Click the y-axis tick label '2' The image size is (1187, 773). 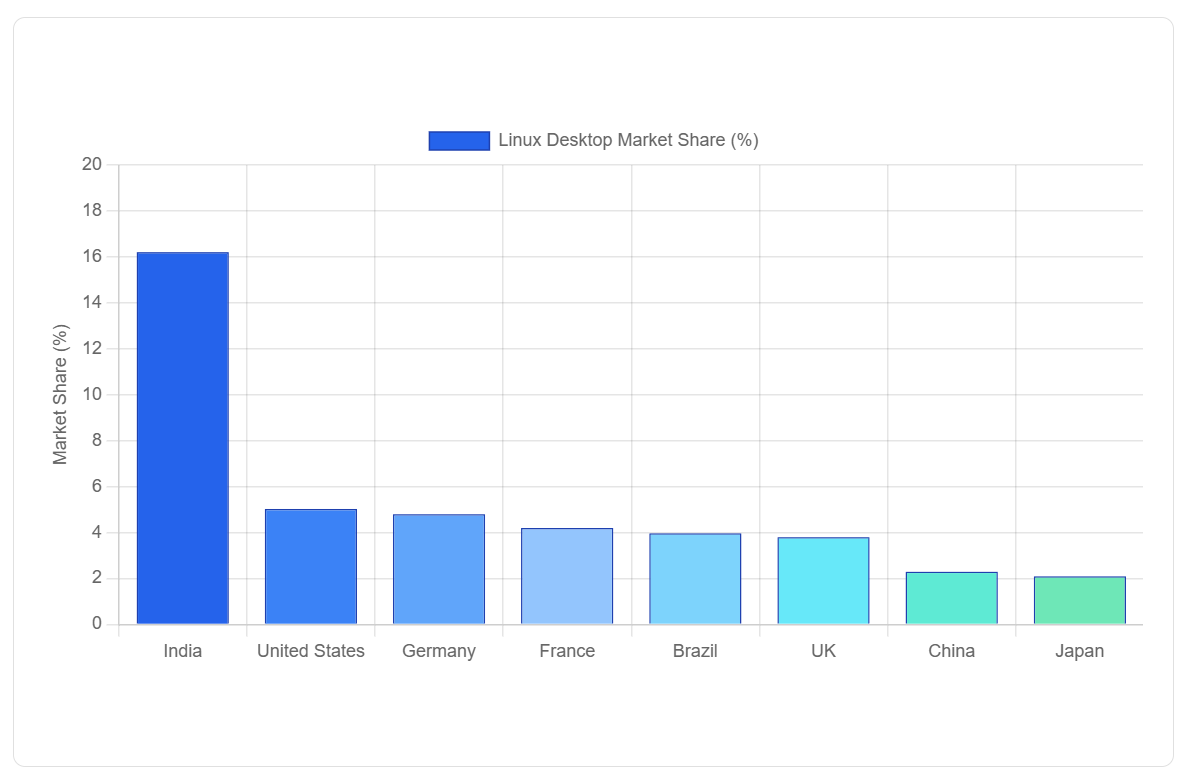pyautogui.click(x=97, y=578)
